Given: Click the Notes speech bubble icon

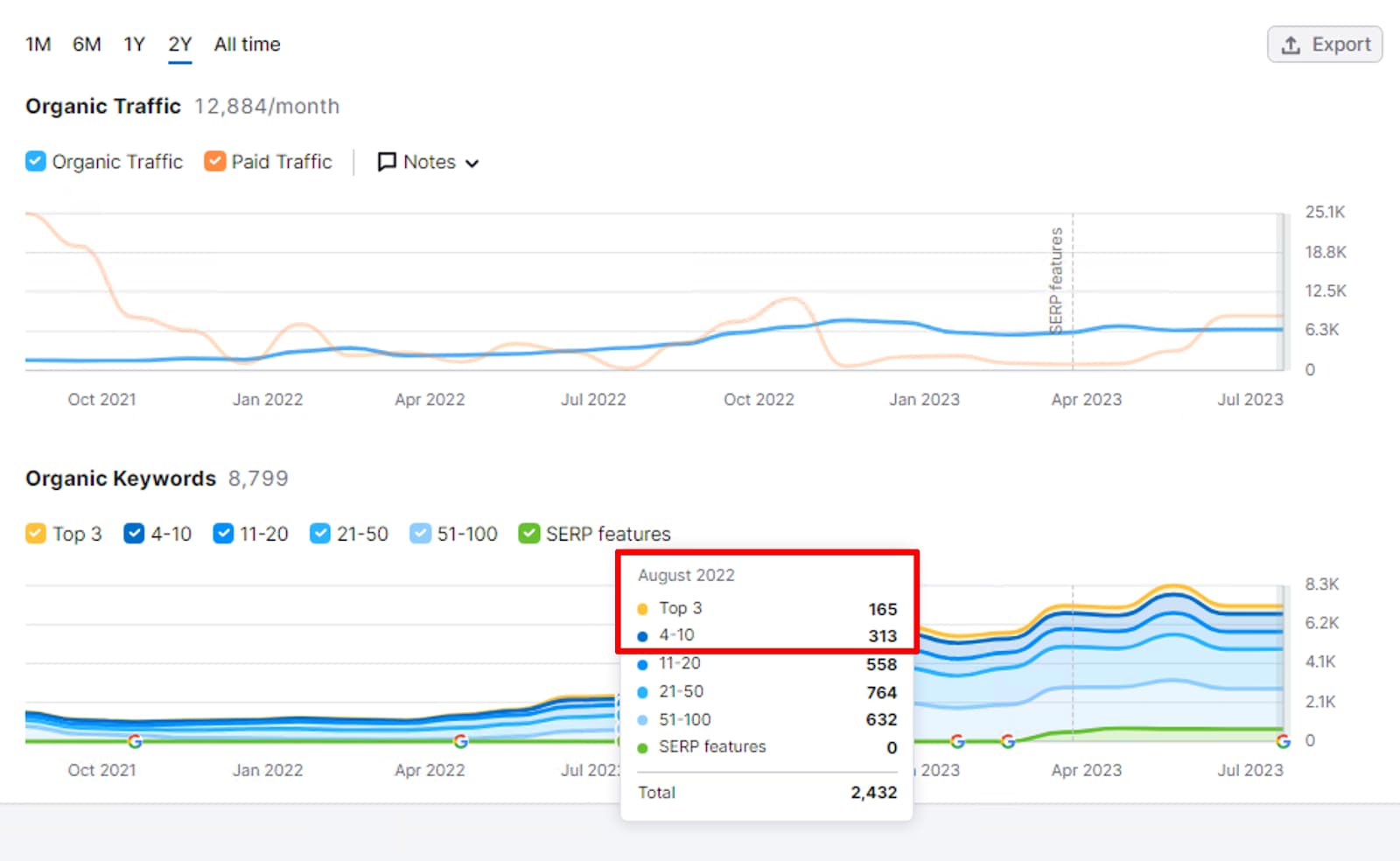Looking at the screenshot, I should click(386, 162).
